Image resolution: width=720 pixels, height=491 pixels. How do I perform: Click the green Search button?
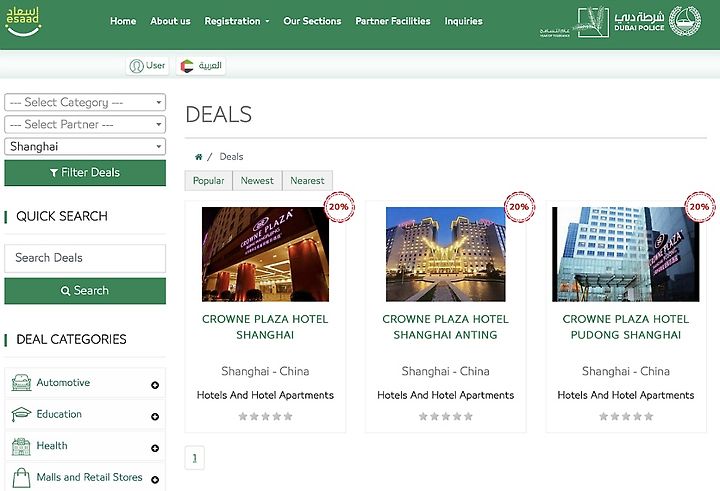85,291
